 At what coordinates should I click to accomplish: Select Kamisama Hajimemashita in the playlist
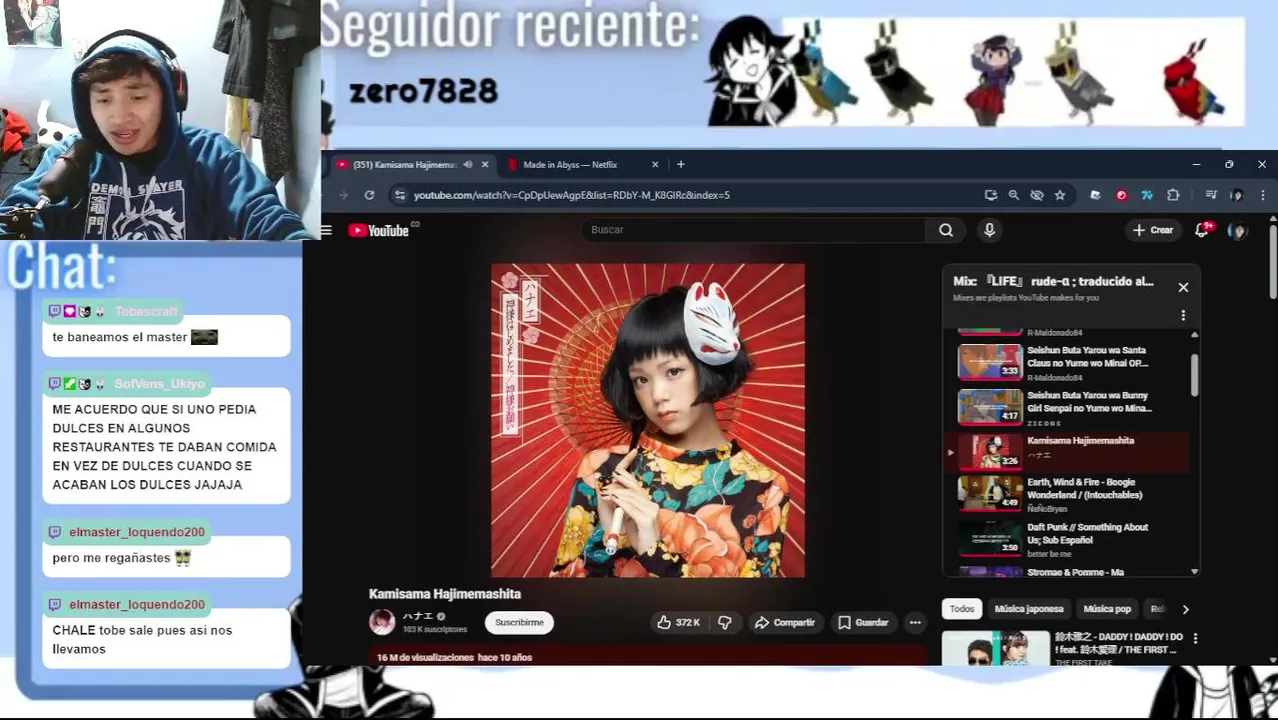point(1068,452)
